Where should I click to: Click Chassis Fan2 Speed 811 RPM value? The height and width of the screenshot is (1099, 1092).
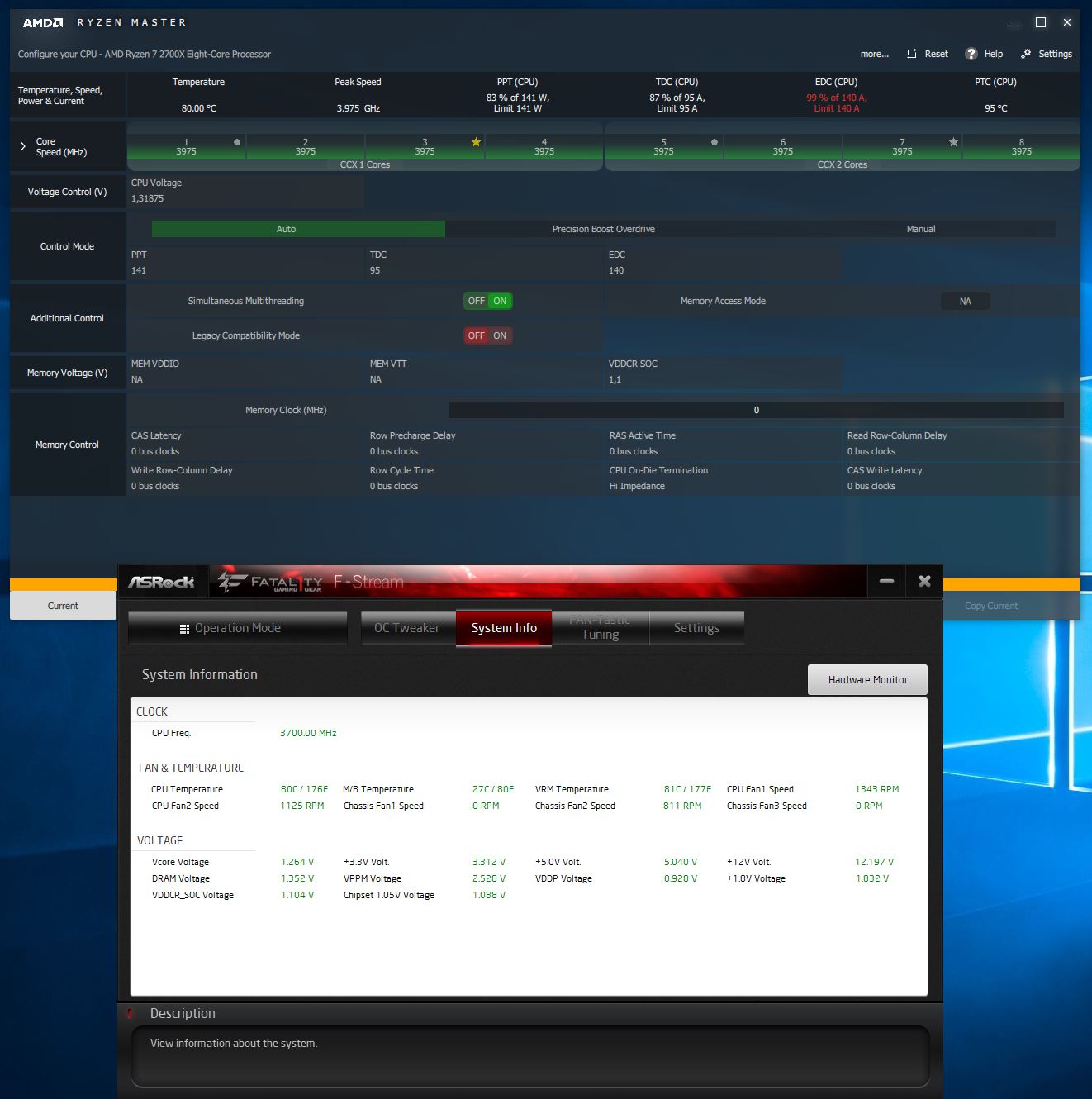[x=682, y=806]
